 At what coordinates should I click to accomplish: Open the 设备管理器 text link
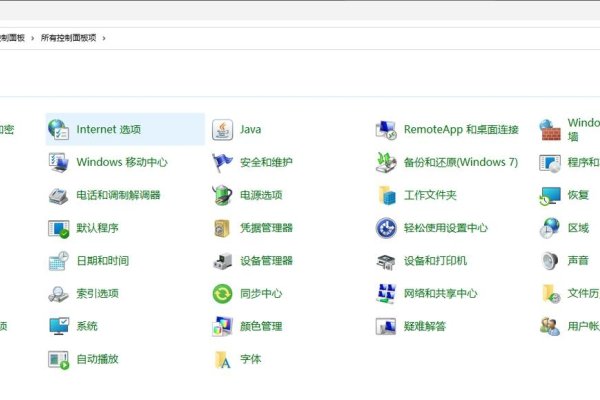266,261
